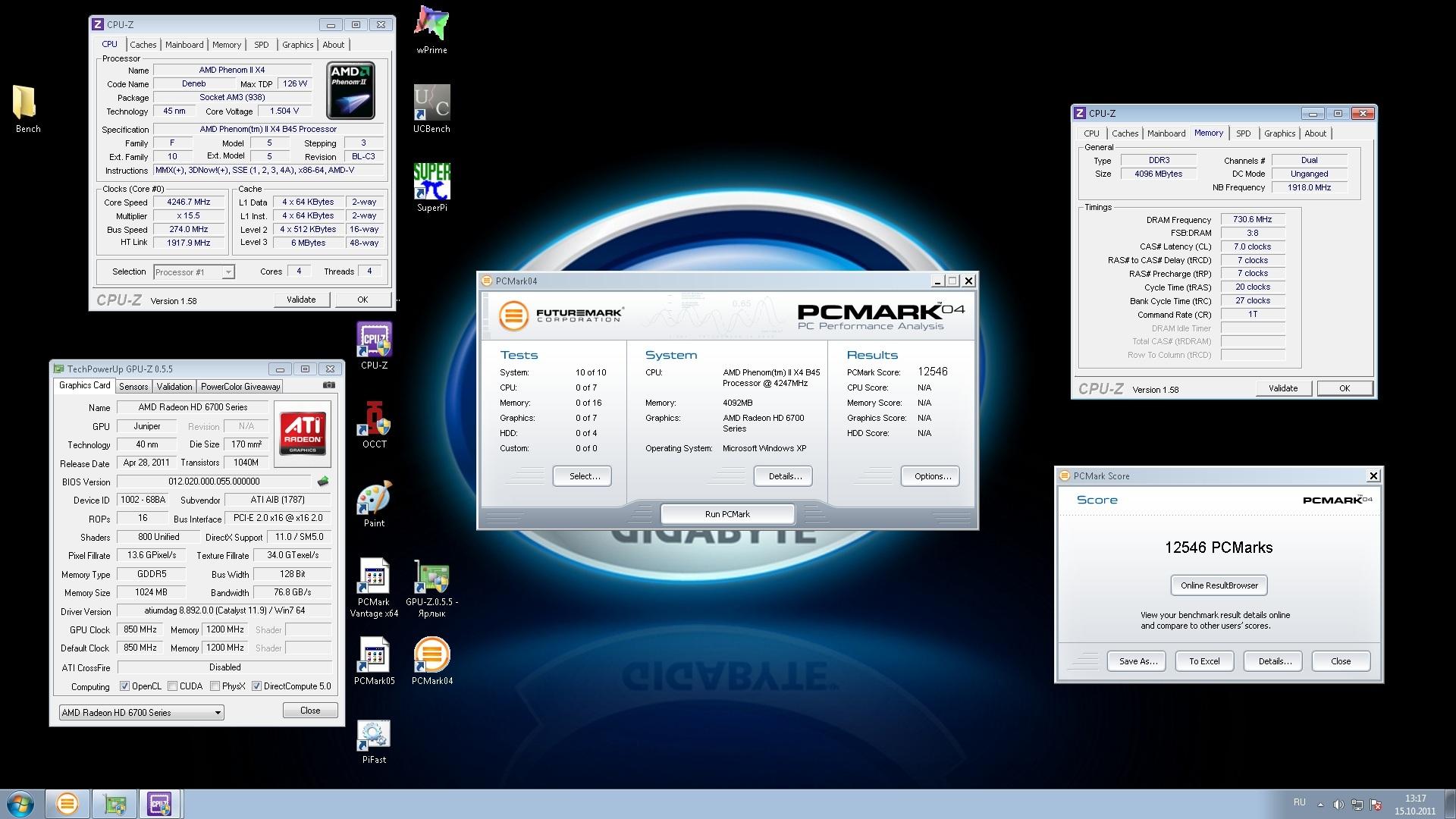The height and width of the screenshot is (819, 1456).
Task: Open the AMD Radeon HD 6700 Series dropdown
Action: pyautogui.click(x=141, y=713)
